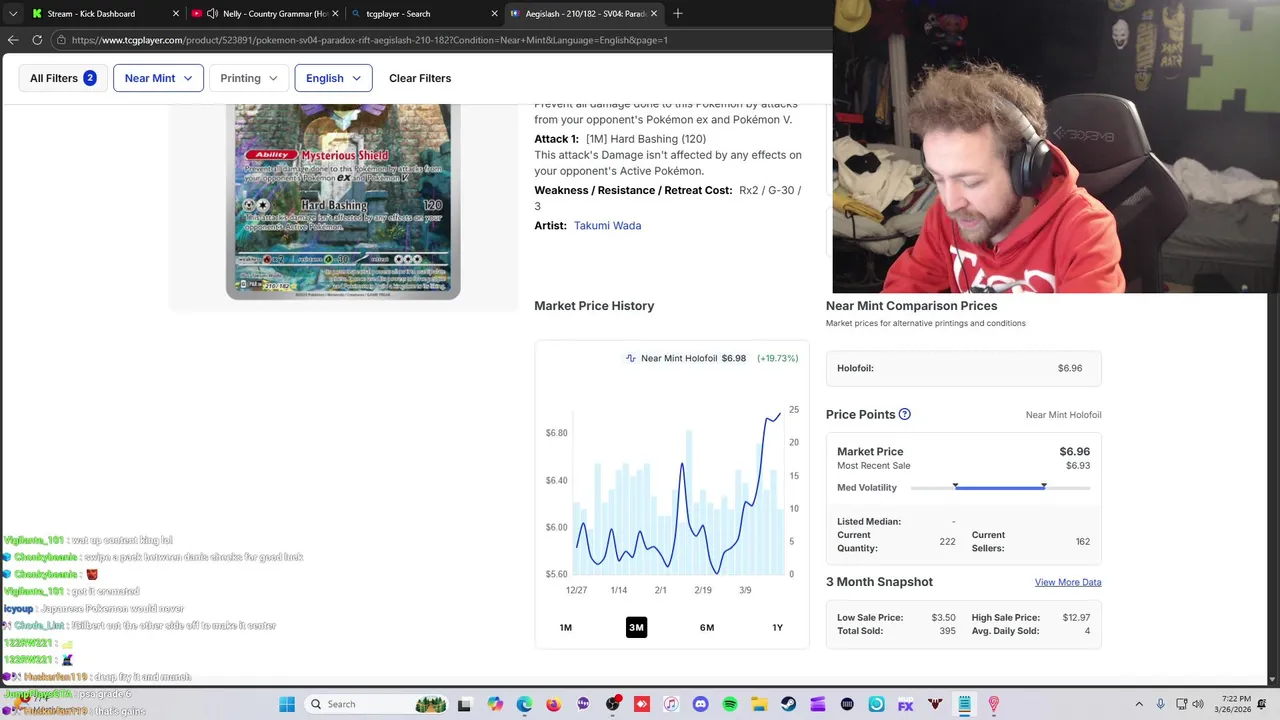Open artist Takumi Wada link

pyautogui.click(x=607, y=225)
